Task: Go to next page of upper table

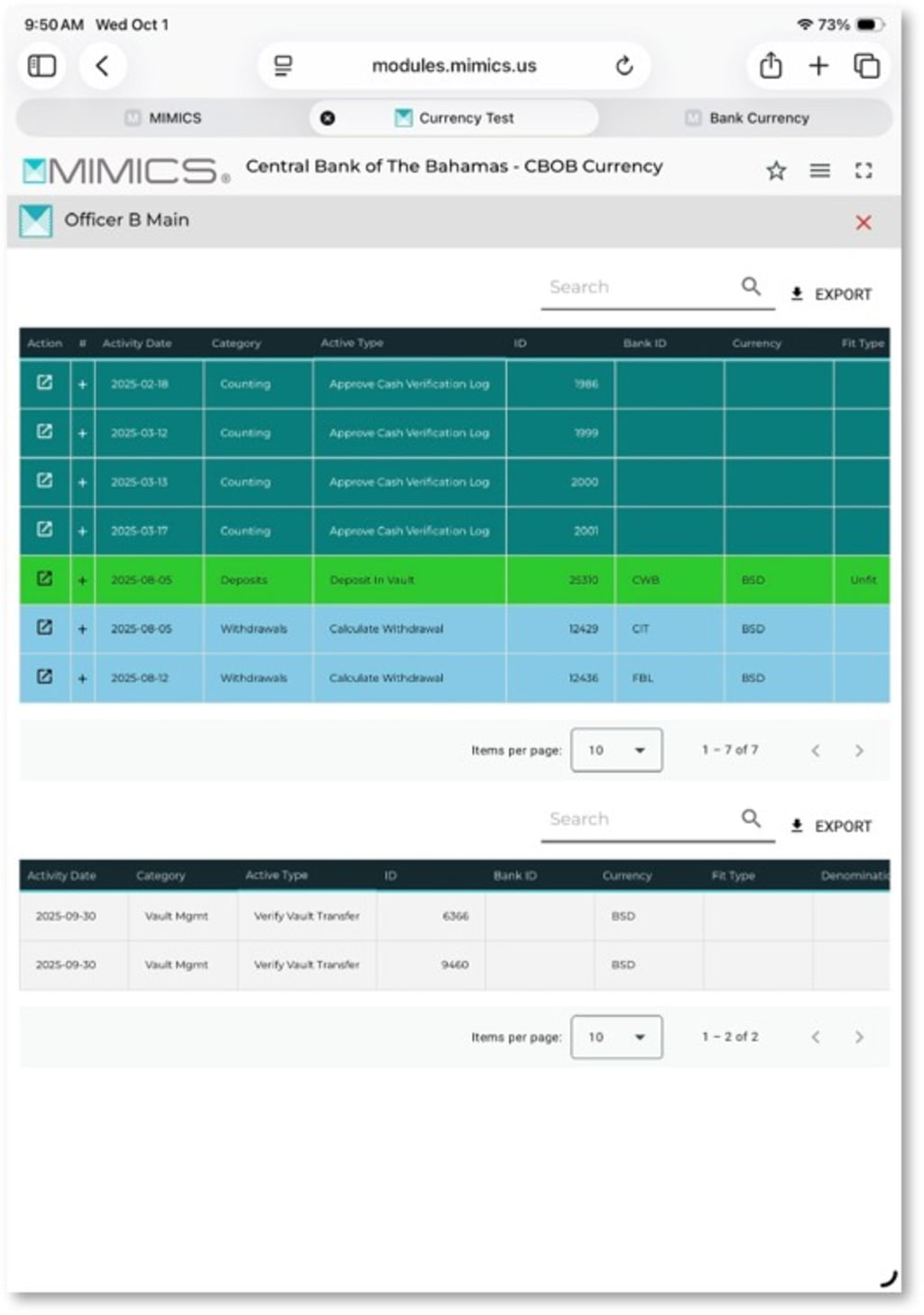Action: pyautogui.click(x=858, y=750)
